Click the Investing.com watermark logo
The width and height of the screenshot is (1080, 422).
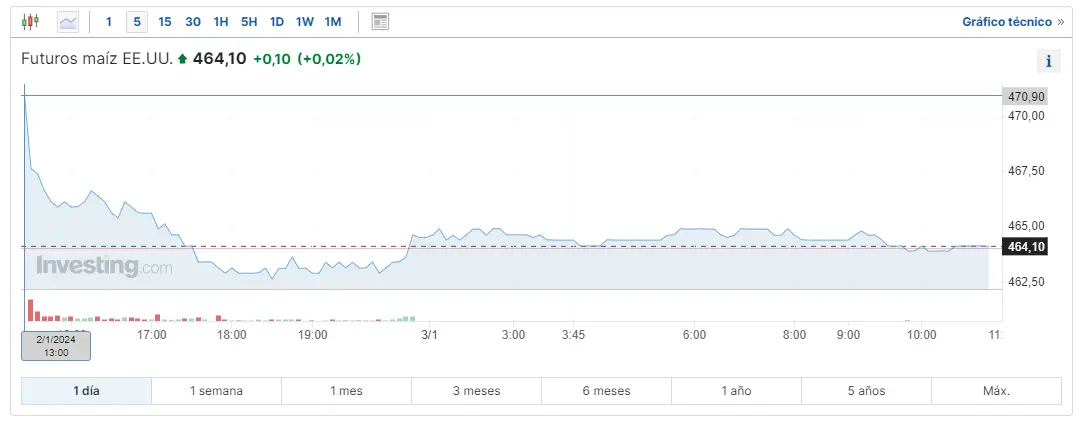[104, 267]
